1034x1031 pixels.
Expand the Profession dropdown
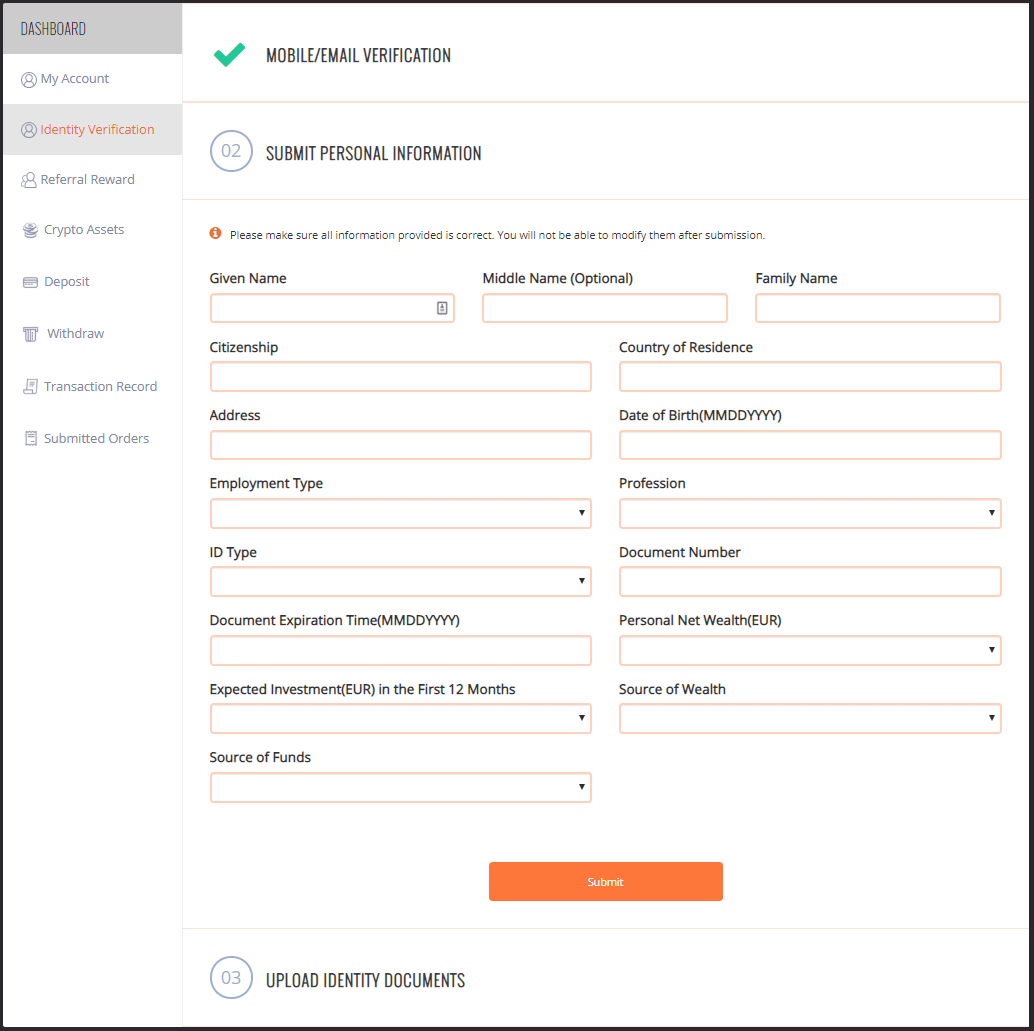coord(810,514)
